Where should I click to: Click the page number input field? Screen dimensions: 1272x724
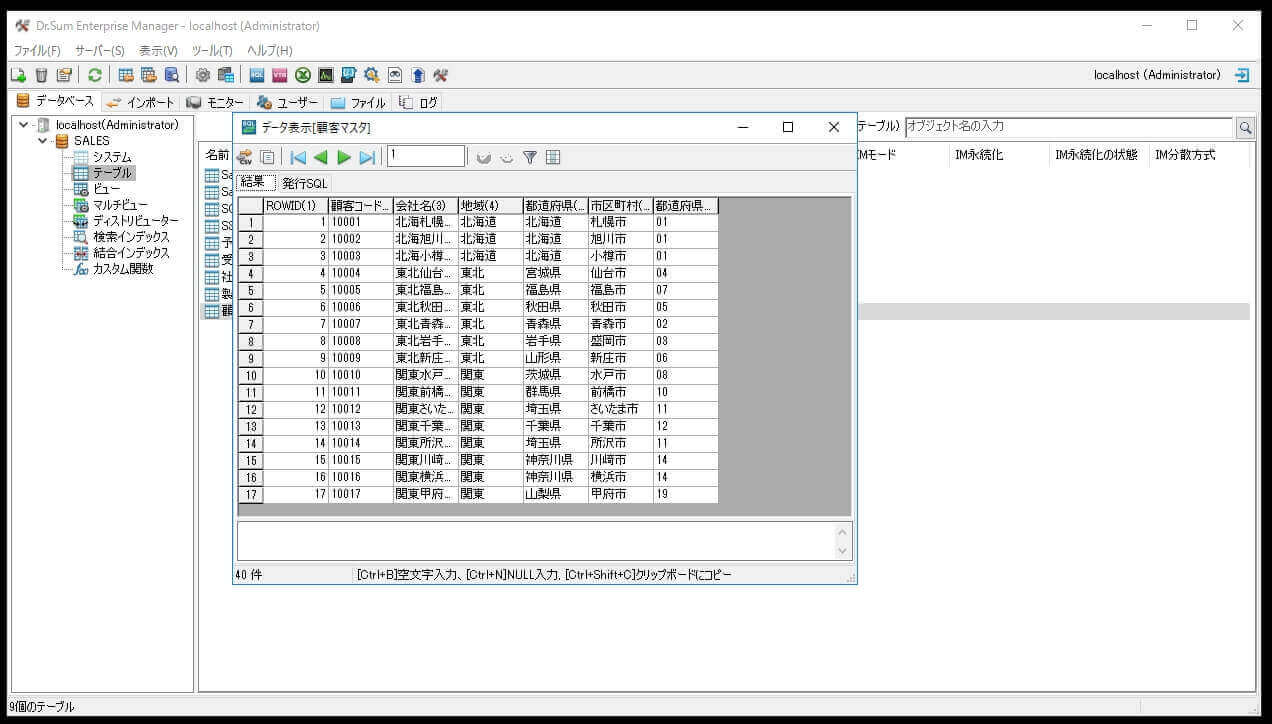pyautogui.click(x=425, y=156)
